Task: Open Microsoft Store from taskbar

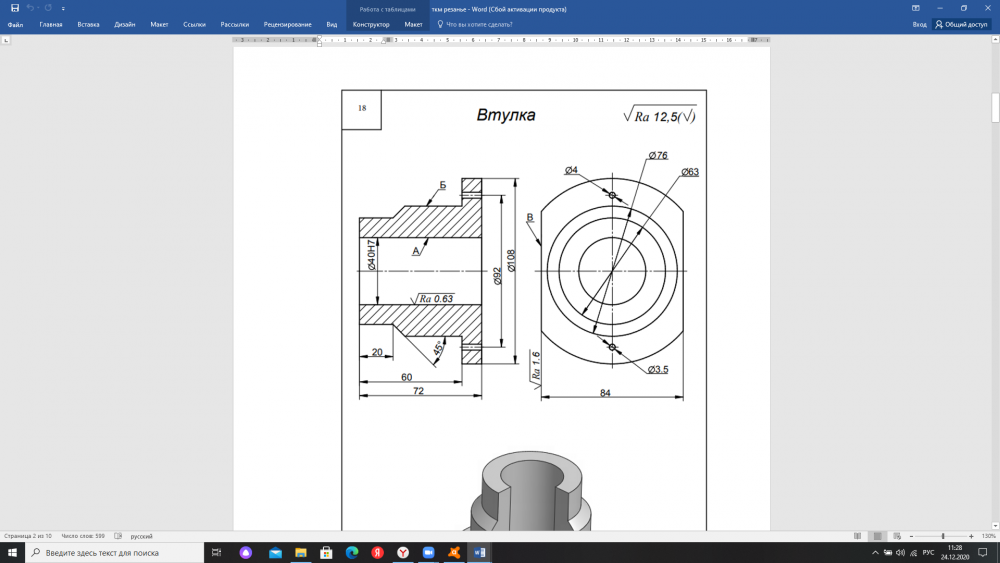Action: 327,553
